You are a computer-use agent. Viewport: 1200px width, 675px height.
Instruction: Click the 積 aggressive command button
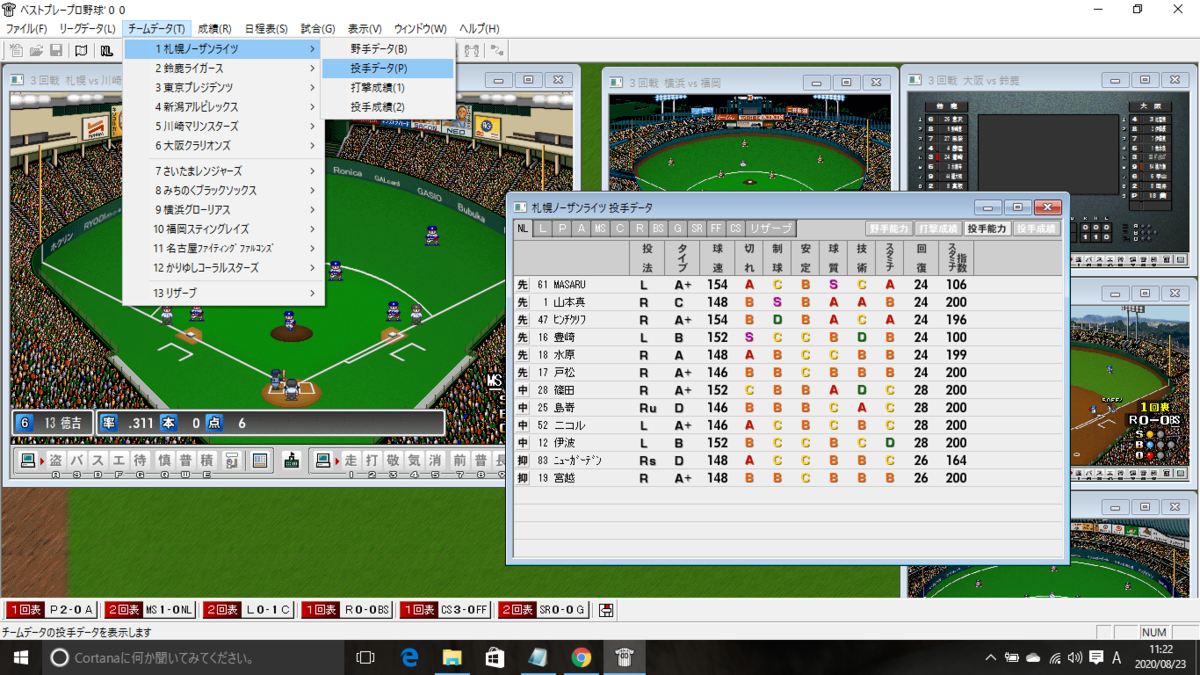click(206, 460)
